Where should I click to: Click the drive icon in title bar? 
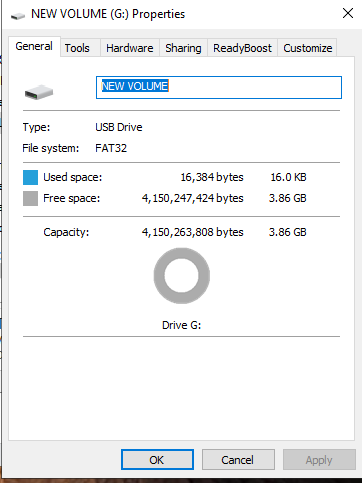pos(18,16)
